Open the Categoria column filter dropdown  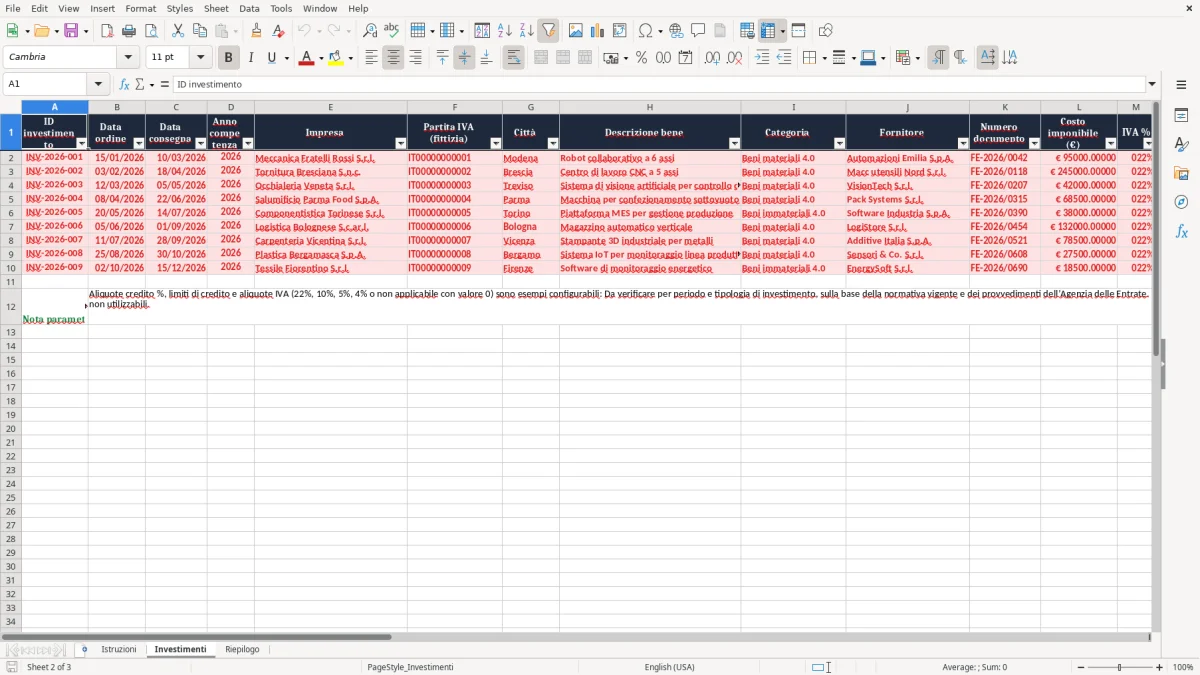839,144
